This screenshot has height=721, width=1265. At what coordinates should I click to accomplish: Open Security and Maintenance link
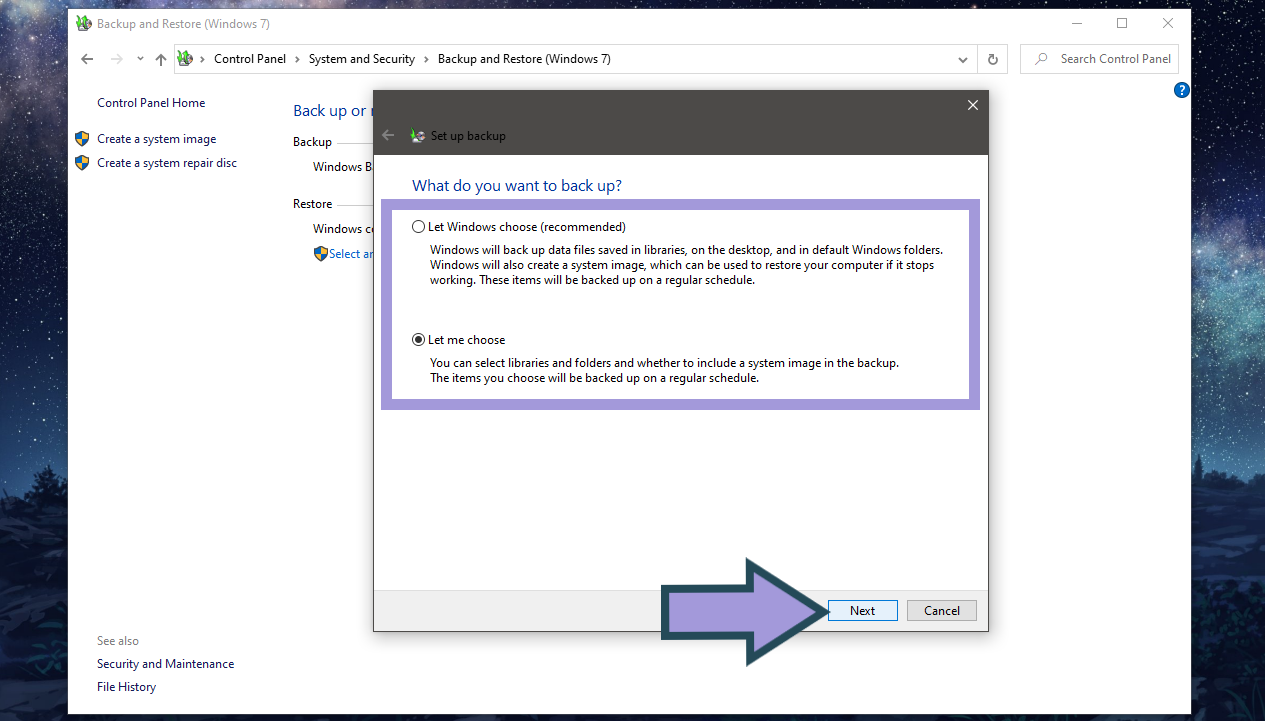[x=165, y=664]
